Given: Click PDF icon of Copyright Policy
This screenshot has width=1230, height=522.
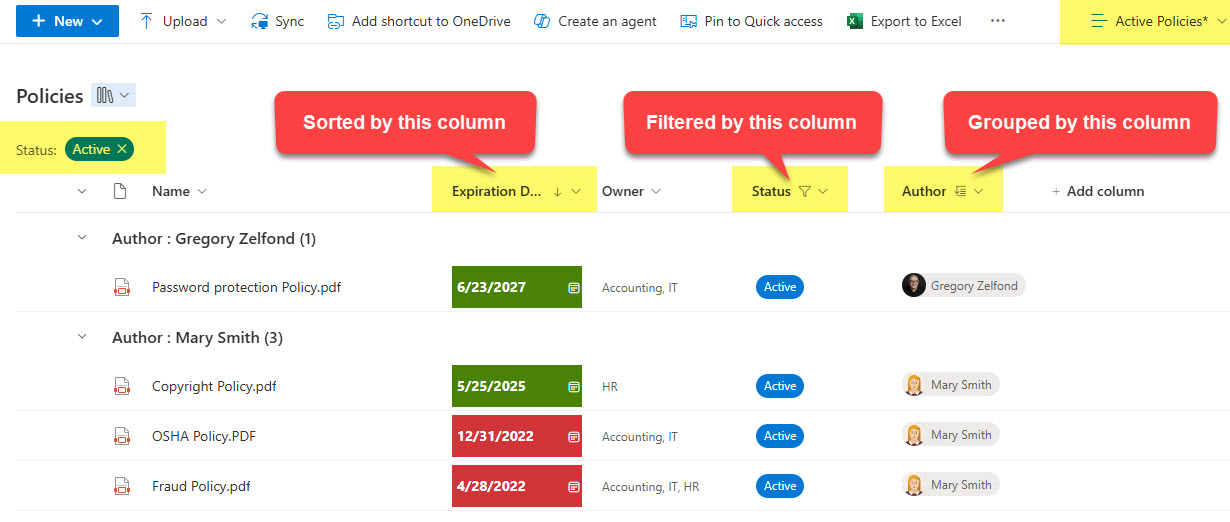Looking at the screenshot, I should pyautogui.click(x=122, y=386).
